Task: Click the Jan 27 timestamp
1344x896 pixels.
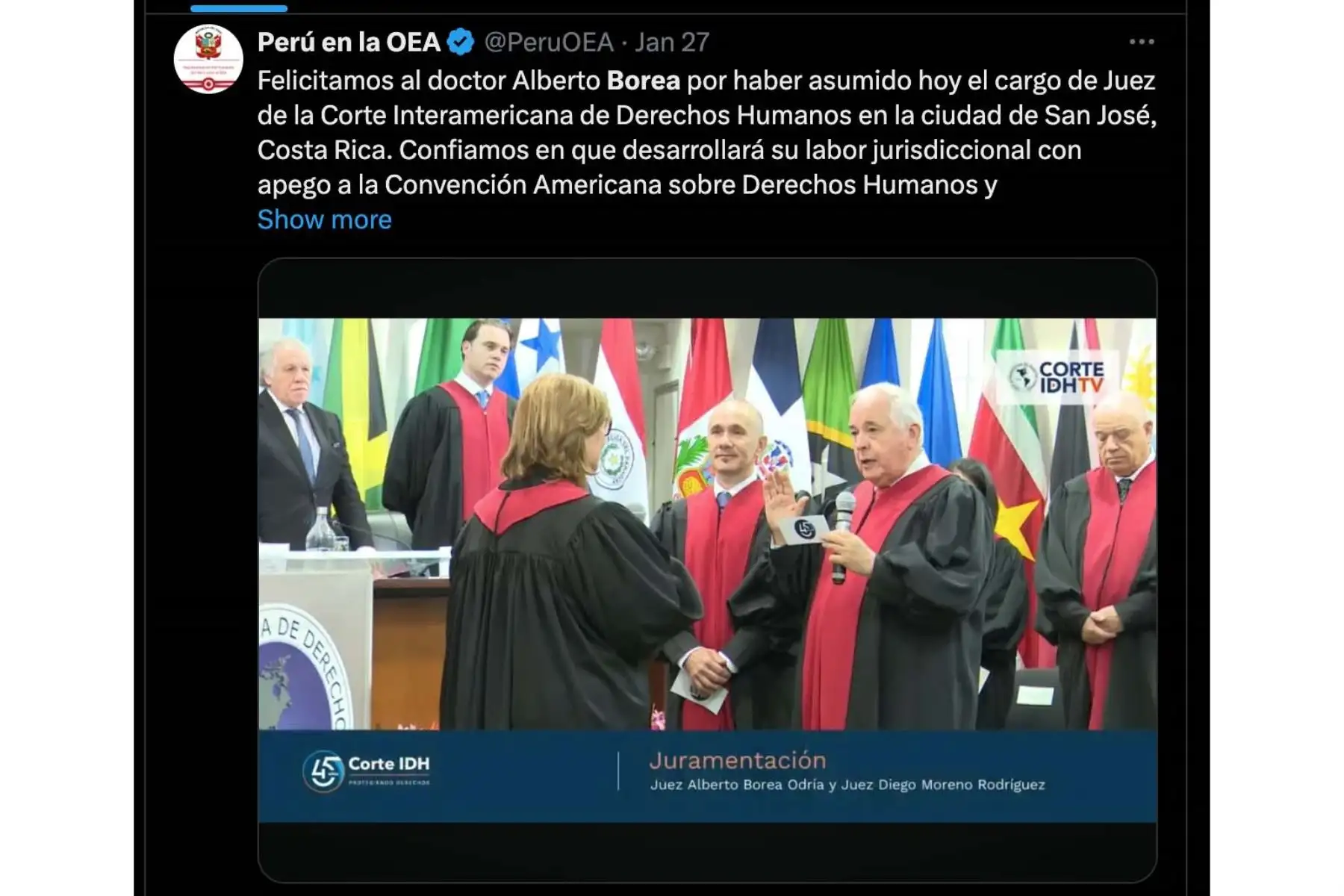Action: pyautogui.click(x=672, y=42)
